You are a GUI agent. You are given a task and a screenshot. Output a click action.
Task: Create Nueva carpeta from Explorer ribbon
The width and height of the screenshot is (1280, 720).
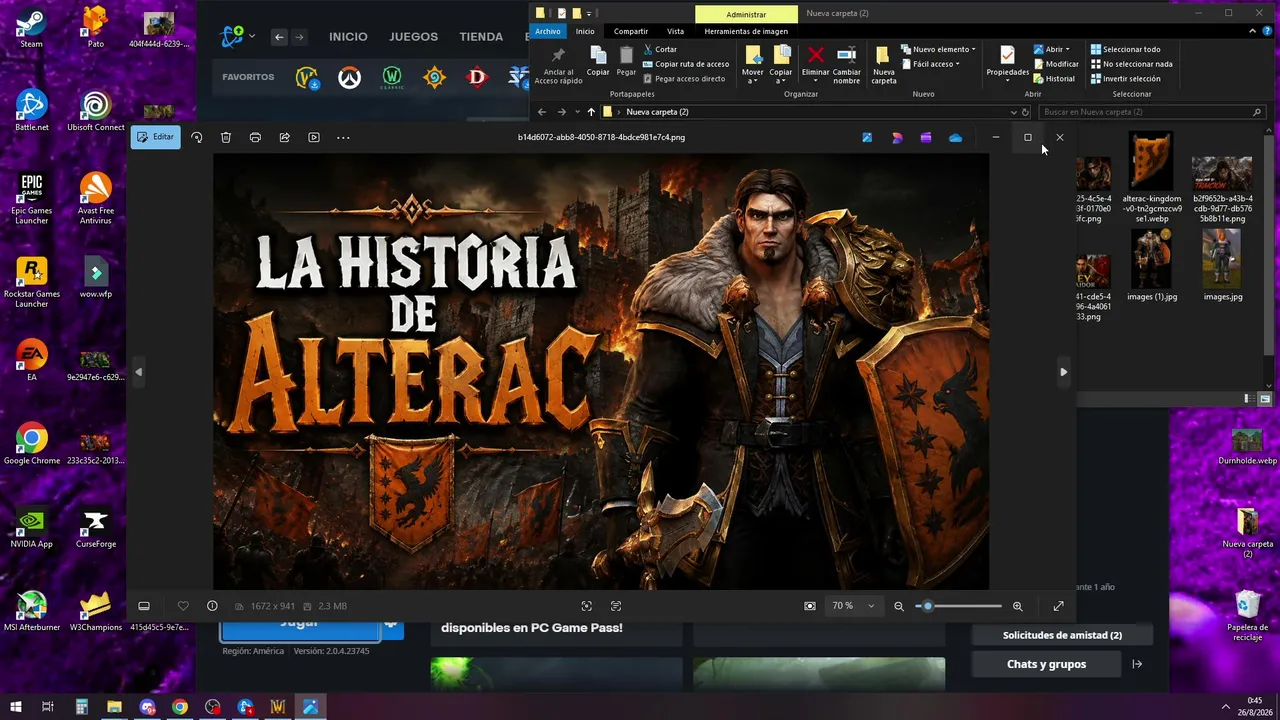coord(884,63)
